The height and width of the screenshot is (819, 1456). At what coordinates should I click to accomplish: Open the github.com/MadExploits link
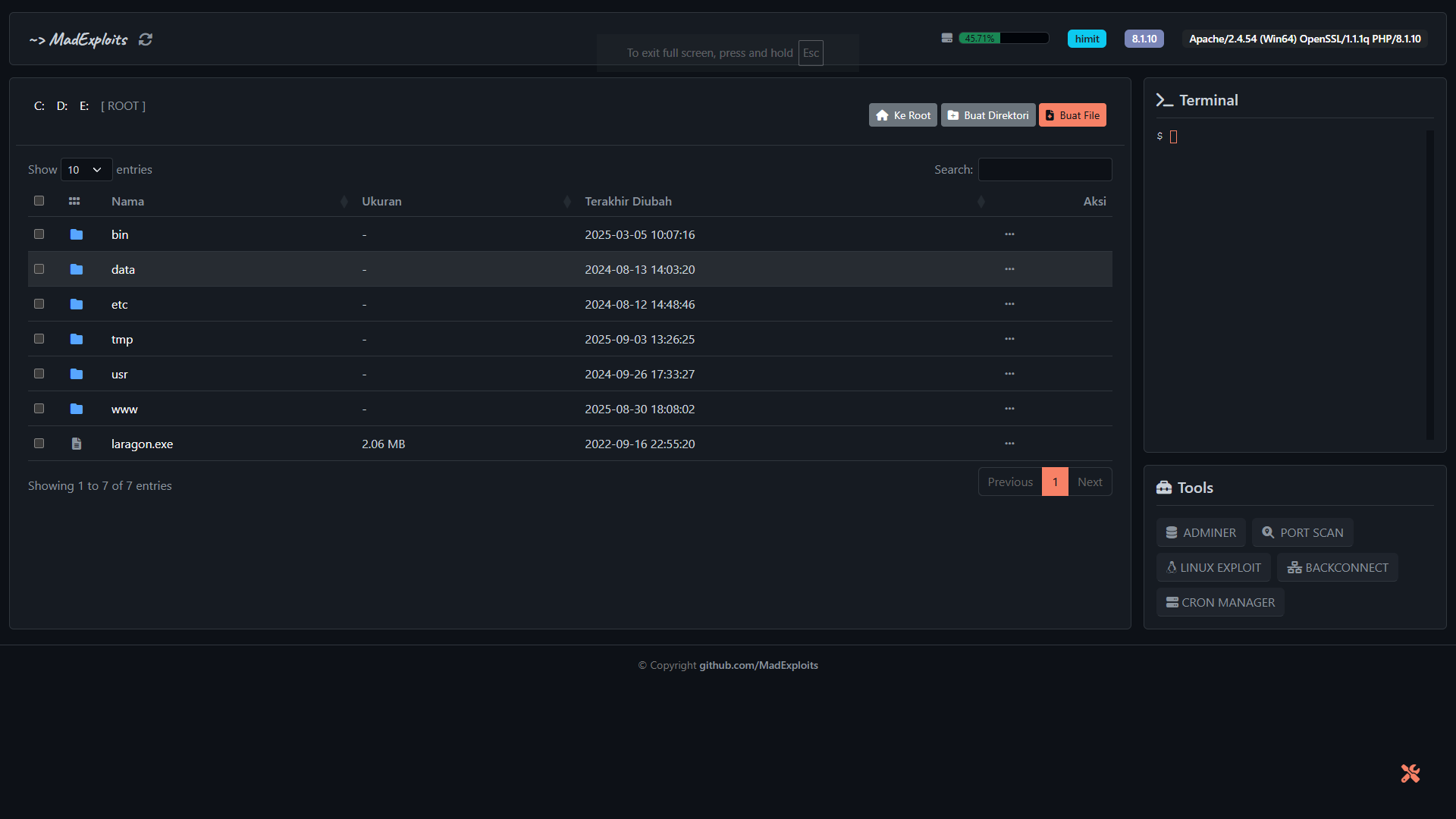coord(758,665)
